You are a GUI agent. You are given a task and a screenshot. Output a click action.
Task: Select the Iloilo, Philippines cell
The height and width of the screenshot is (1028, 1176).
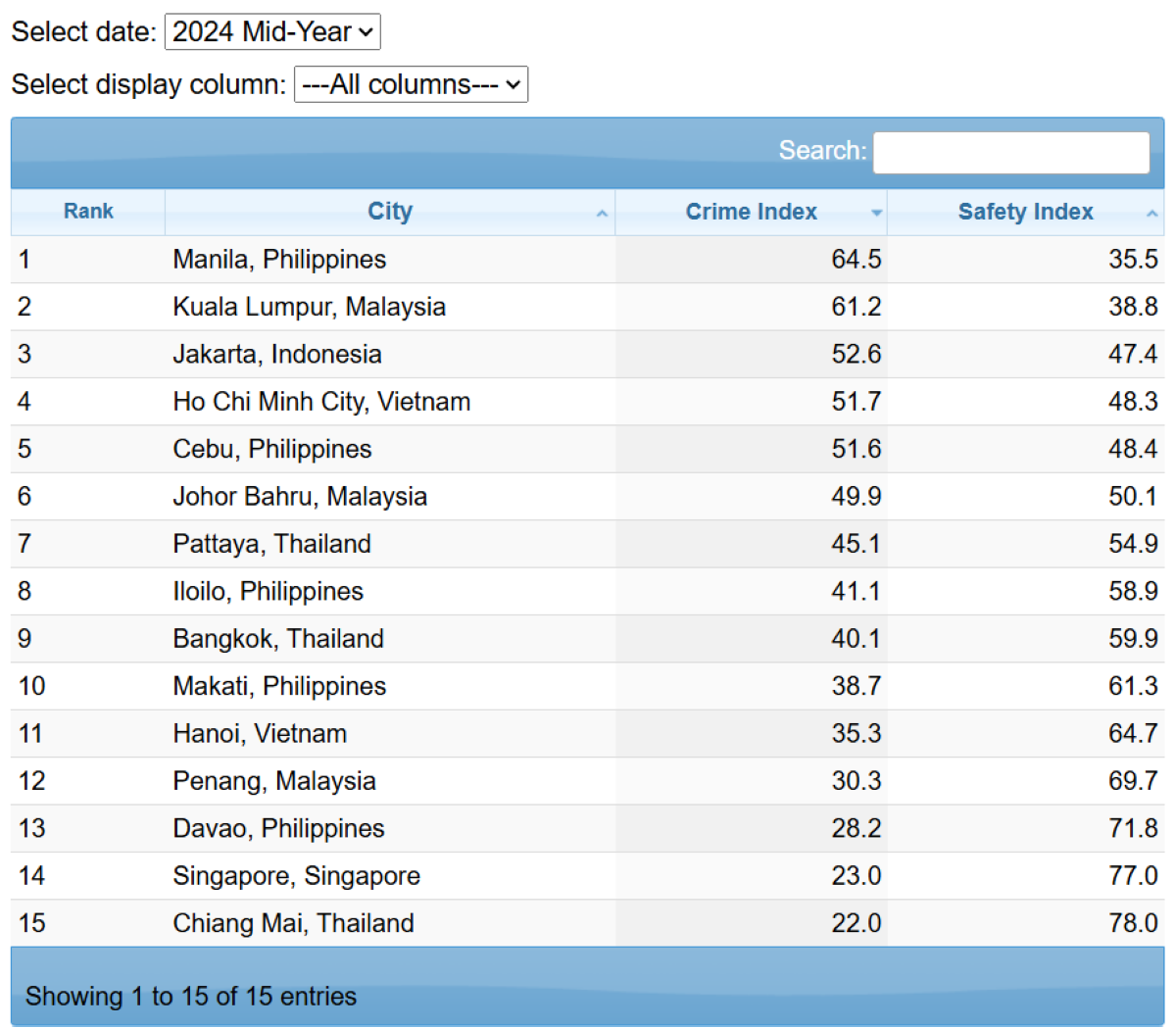[x=390, y=591]
